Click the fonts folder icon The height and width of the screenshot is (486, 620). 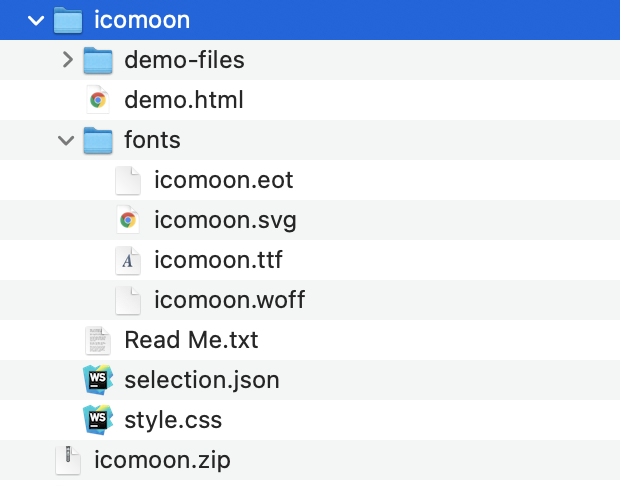tap(97, 140)
